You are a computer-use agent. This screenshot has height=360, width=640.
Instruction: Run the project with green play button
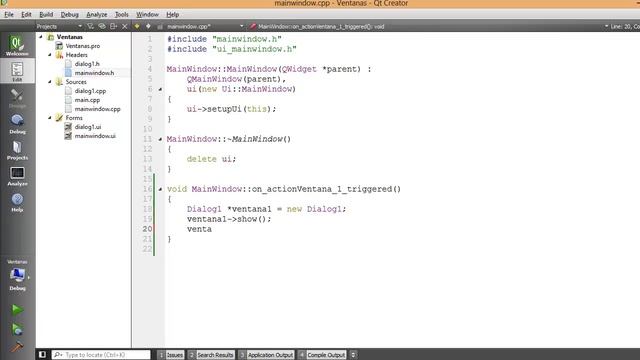[x=17, y=310]
